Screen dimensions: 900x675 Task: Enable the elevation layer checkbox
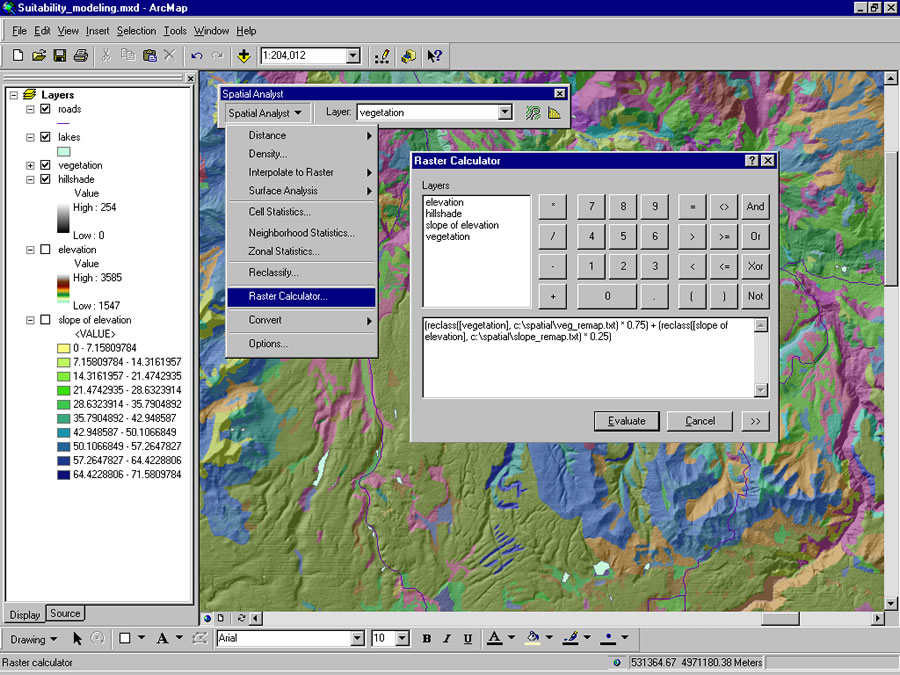(45, 250)
